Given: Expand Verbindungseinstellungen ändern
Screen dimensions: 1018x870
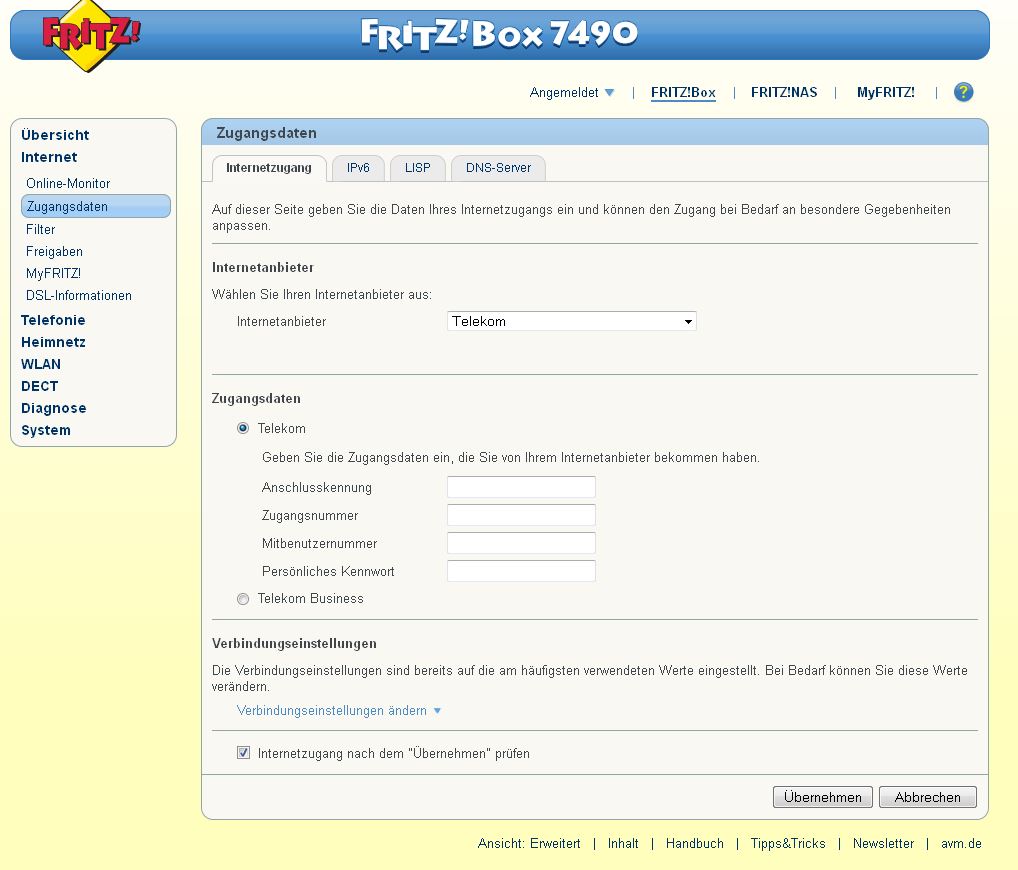Looking at the screenshot, I should (338, 710).
